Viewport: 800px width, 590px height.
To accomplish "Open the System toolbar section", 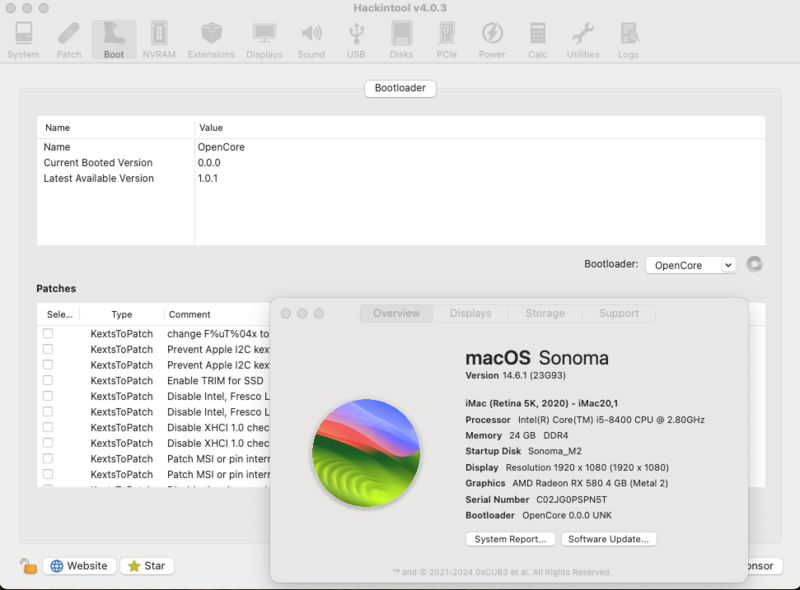I will [22, 40].
